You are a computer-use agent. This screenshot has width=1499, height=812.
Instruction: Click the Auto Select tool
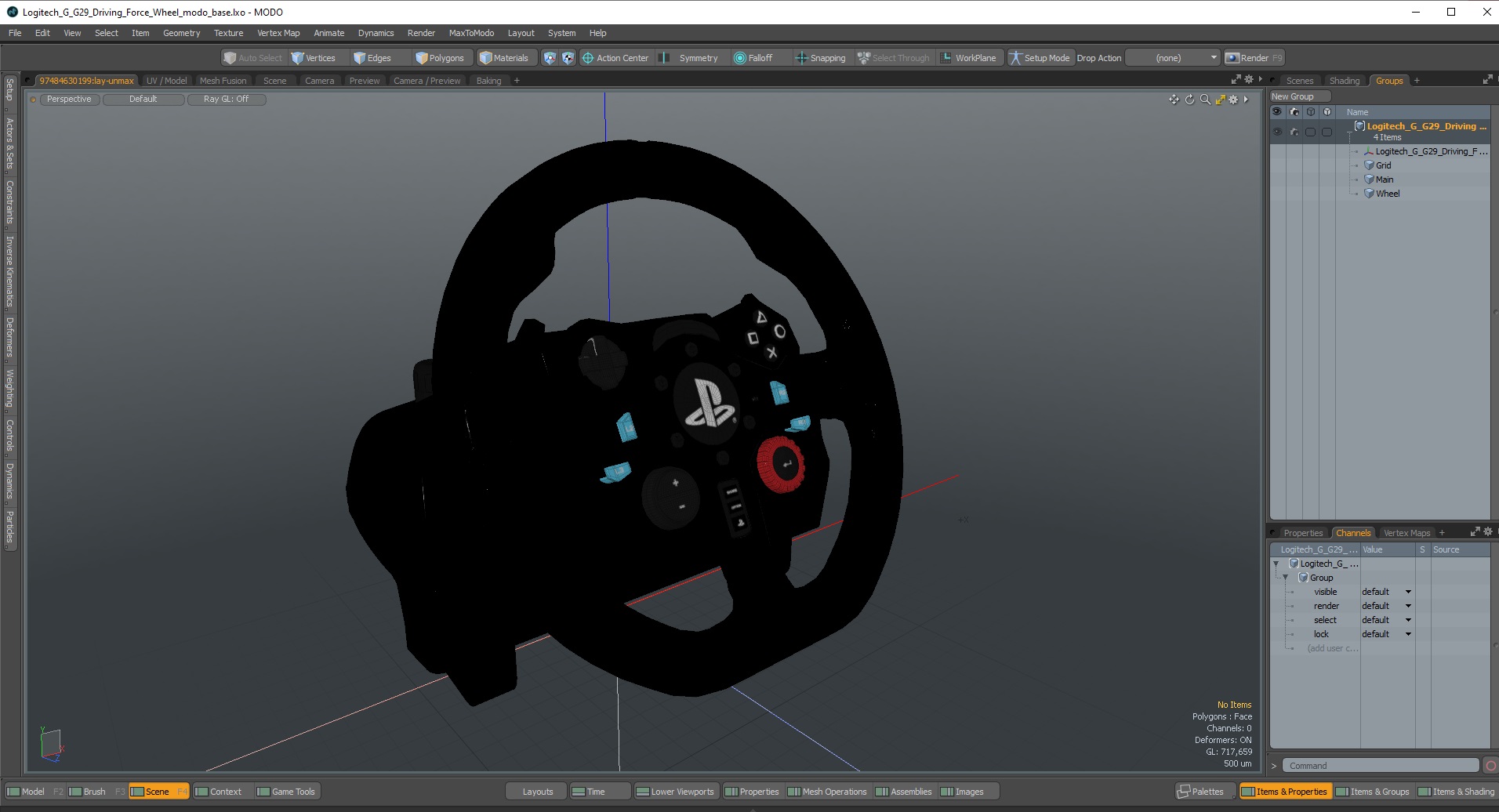[252, 58]
